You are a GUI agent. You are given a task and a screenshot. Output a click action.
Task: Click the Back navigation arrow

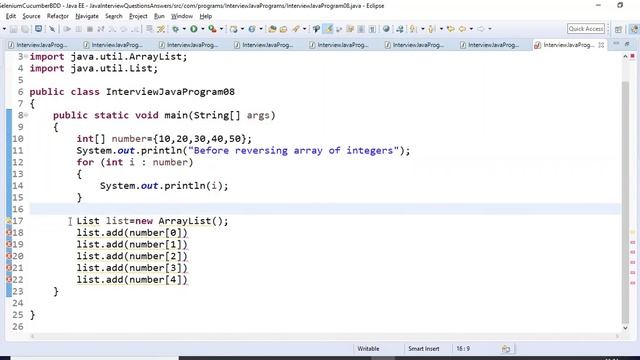(462, 29)
